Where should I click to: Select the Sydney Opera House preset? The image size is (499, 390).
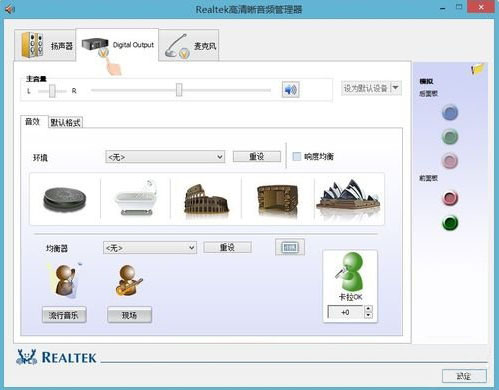(x=348, y=197)
